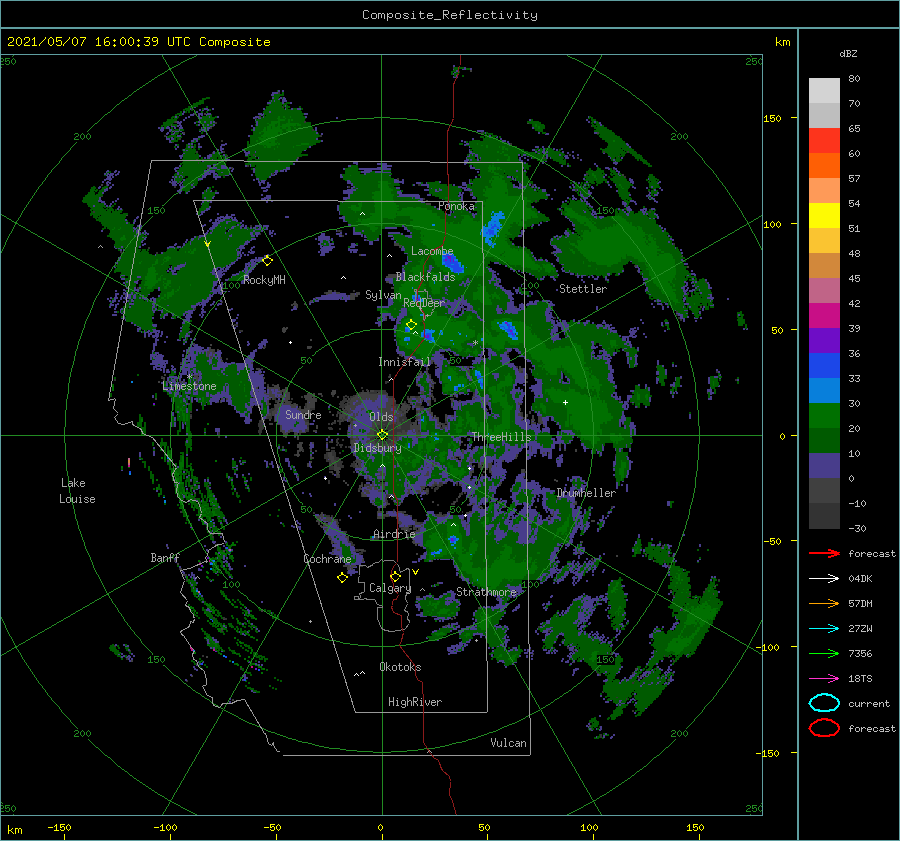The image size is (900, 841).
Task: Select the Sylvan label
Action: coord(383,295)
